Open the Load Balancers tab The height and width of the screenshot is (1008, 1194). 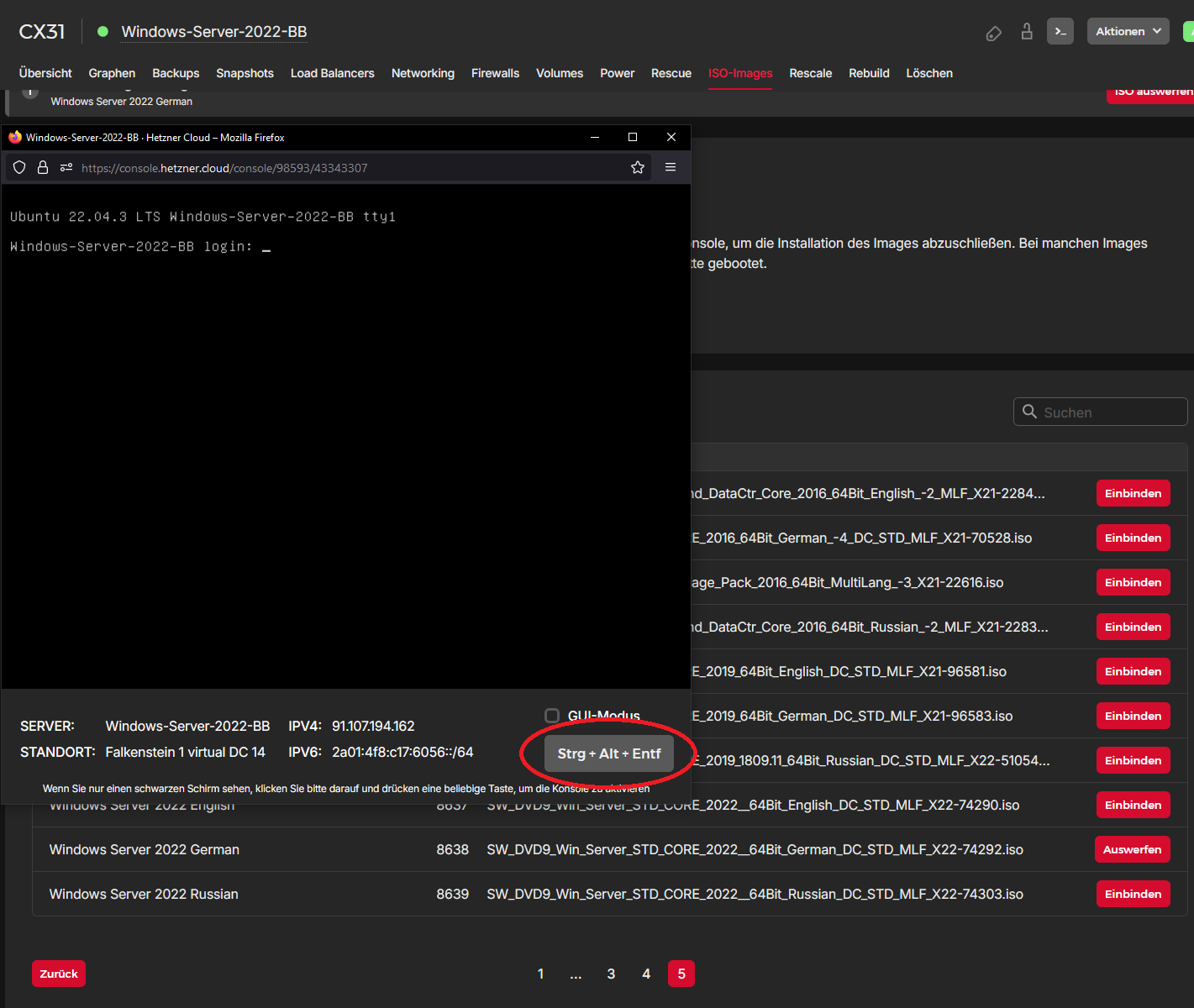click(x=332, y=73)
